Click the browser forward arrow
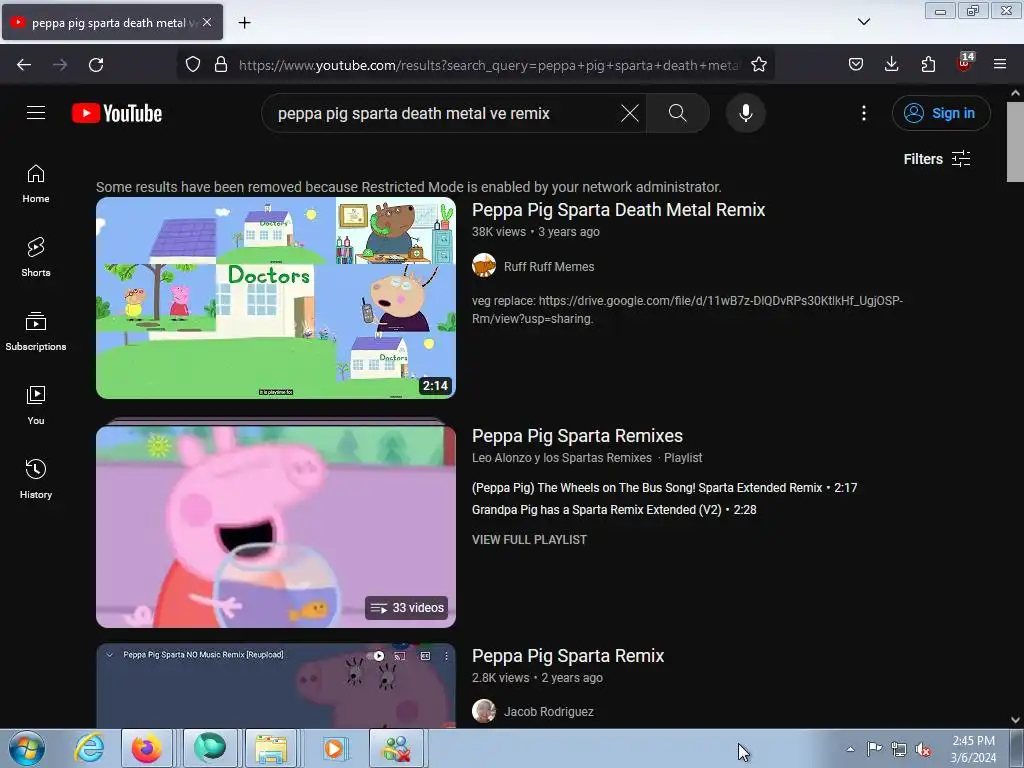Image resolution: width=1024 pixels, height=768 pixels. tap(60, 65)
